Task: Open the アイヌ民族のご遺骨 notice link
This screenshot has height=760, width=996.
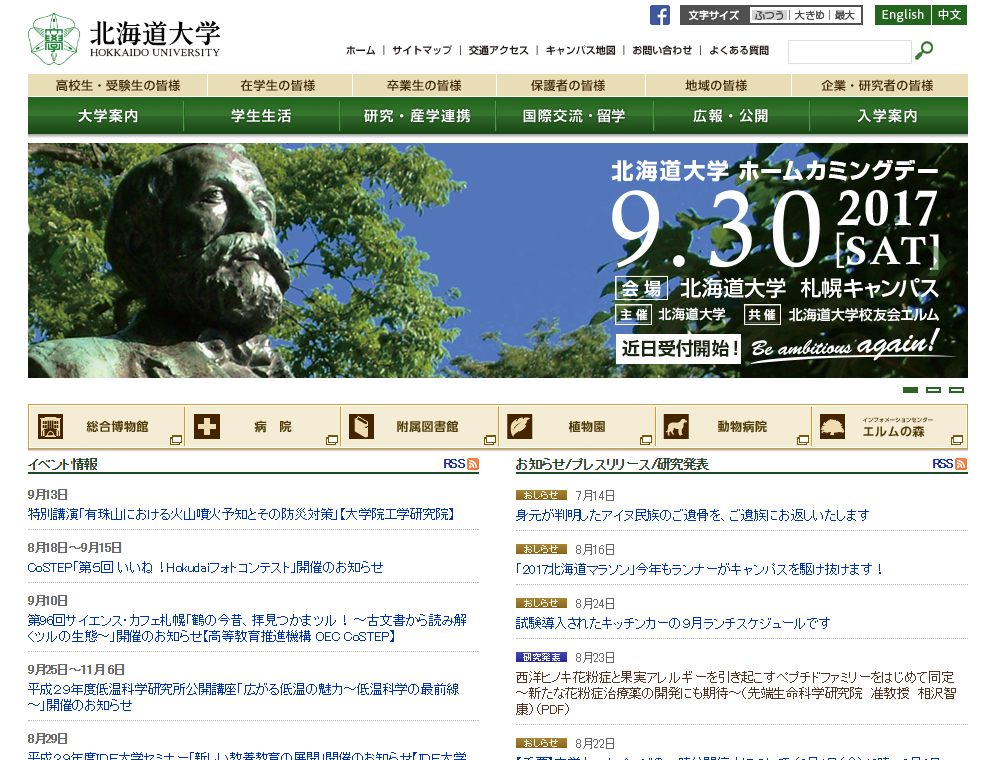Action: [692, 515]
